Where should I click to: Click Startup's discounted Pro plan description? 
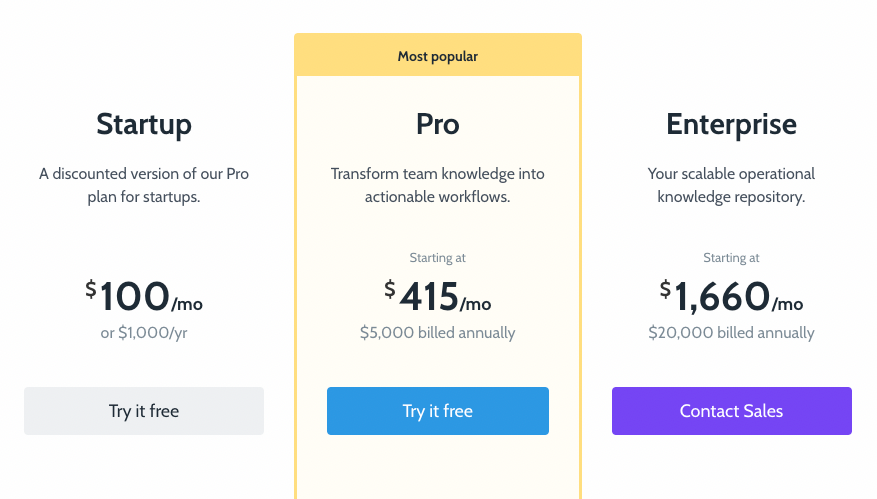tap(144, 185)
